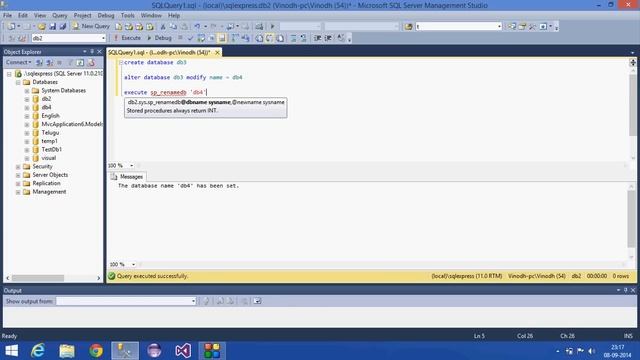Toggle Include Actual Execution Plan
640x360 pixels.
click(235, 38)
